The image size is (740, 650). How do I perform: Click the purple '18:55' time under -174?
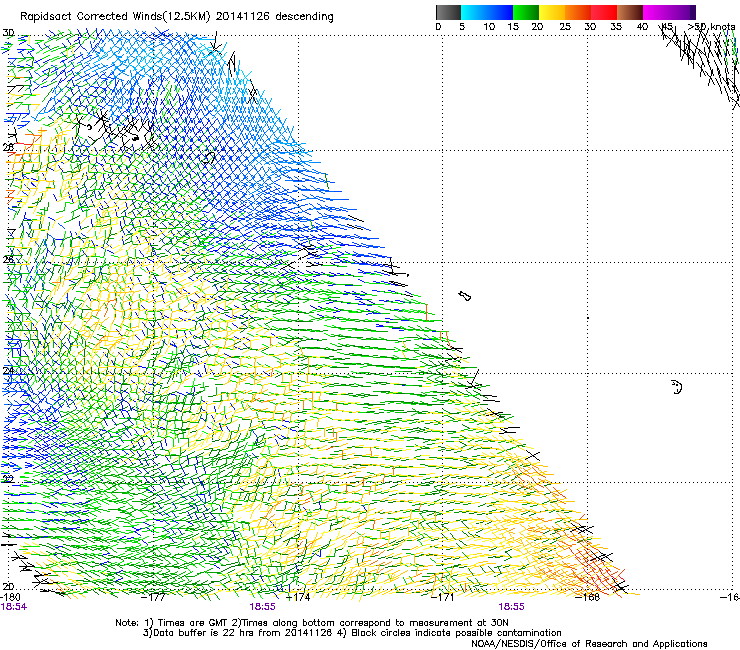point(262,607)
